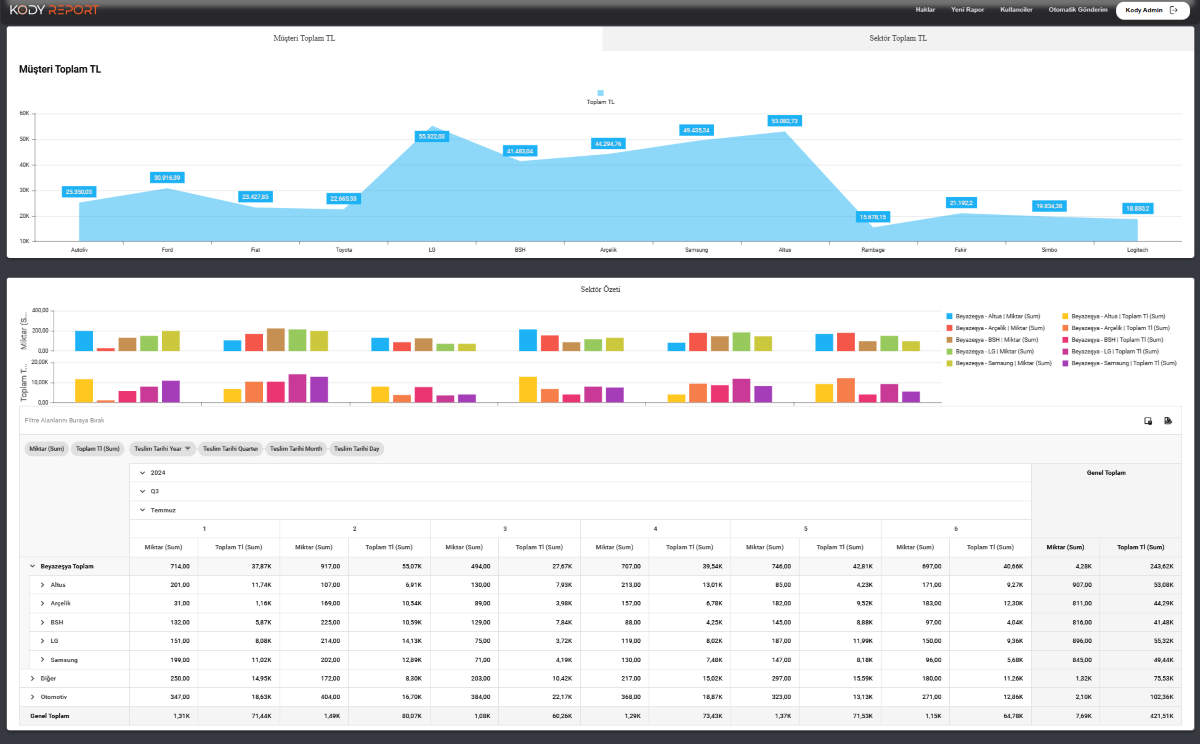Screen dimensions: 1200x744
Task: Open the Otomatik Gönderim menu item
Action: [x=1078, y=10]
